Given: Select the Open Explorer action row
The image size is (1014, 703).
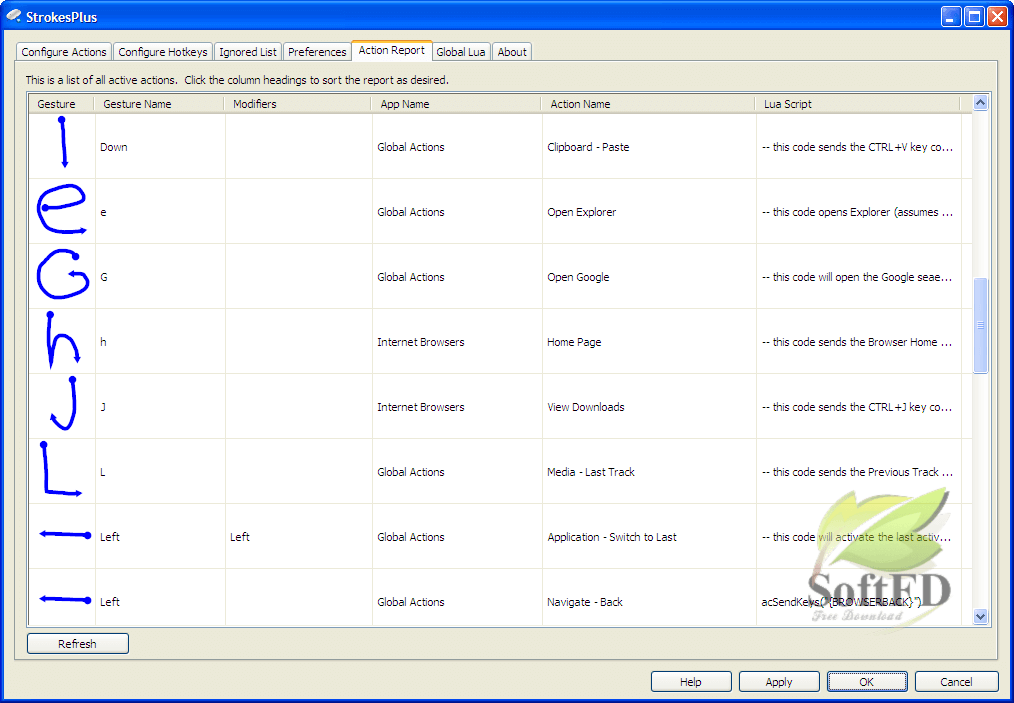Looking at the screenshot, I should pos(500,211).
